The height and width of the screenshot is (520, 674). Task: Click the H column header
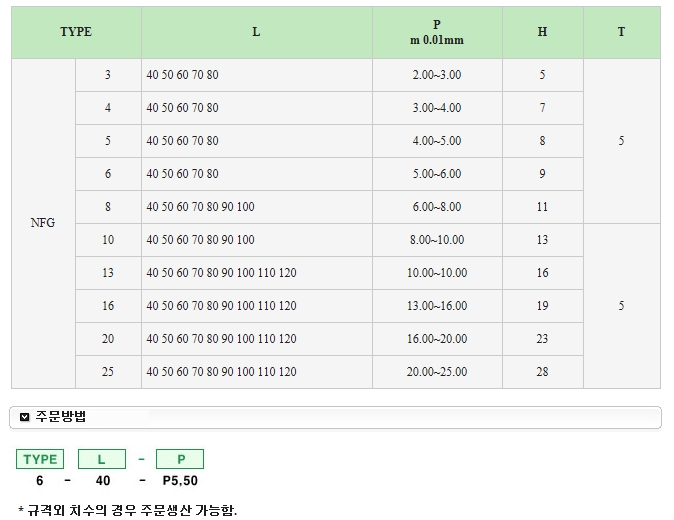pyautogui.click(x=542, y=32)
